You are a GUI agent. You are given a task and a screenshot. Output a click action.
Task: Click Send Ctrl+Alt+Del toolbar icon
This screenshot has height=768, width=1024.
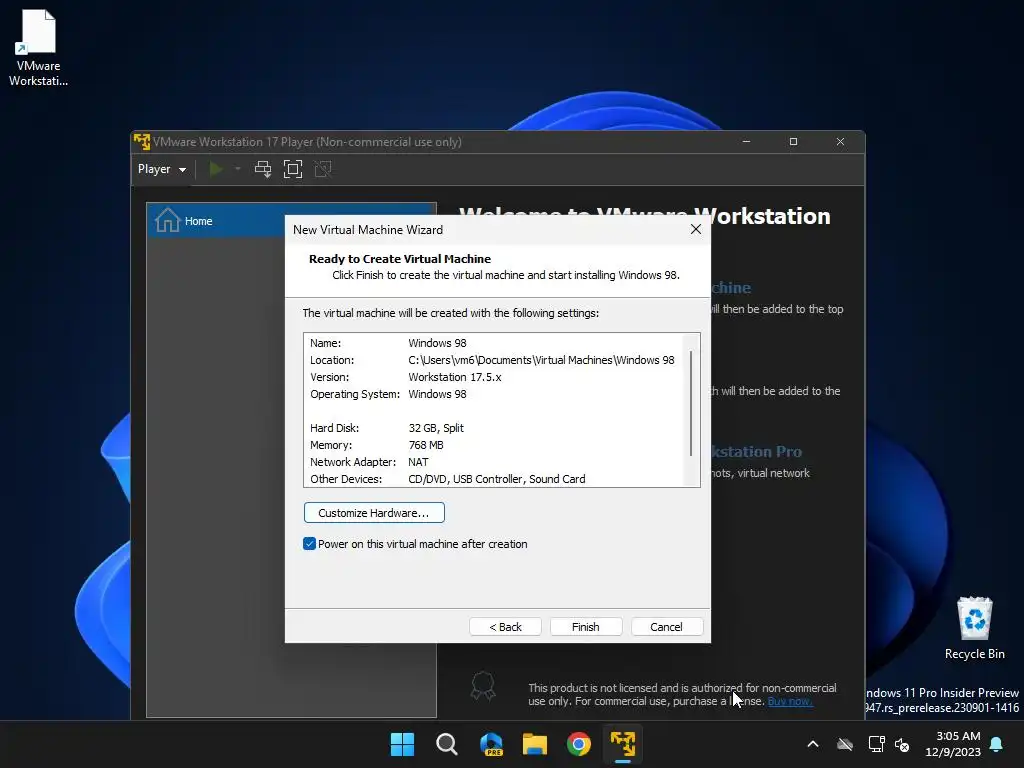263,169
